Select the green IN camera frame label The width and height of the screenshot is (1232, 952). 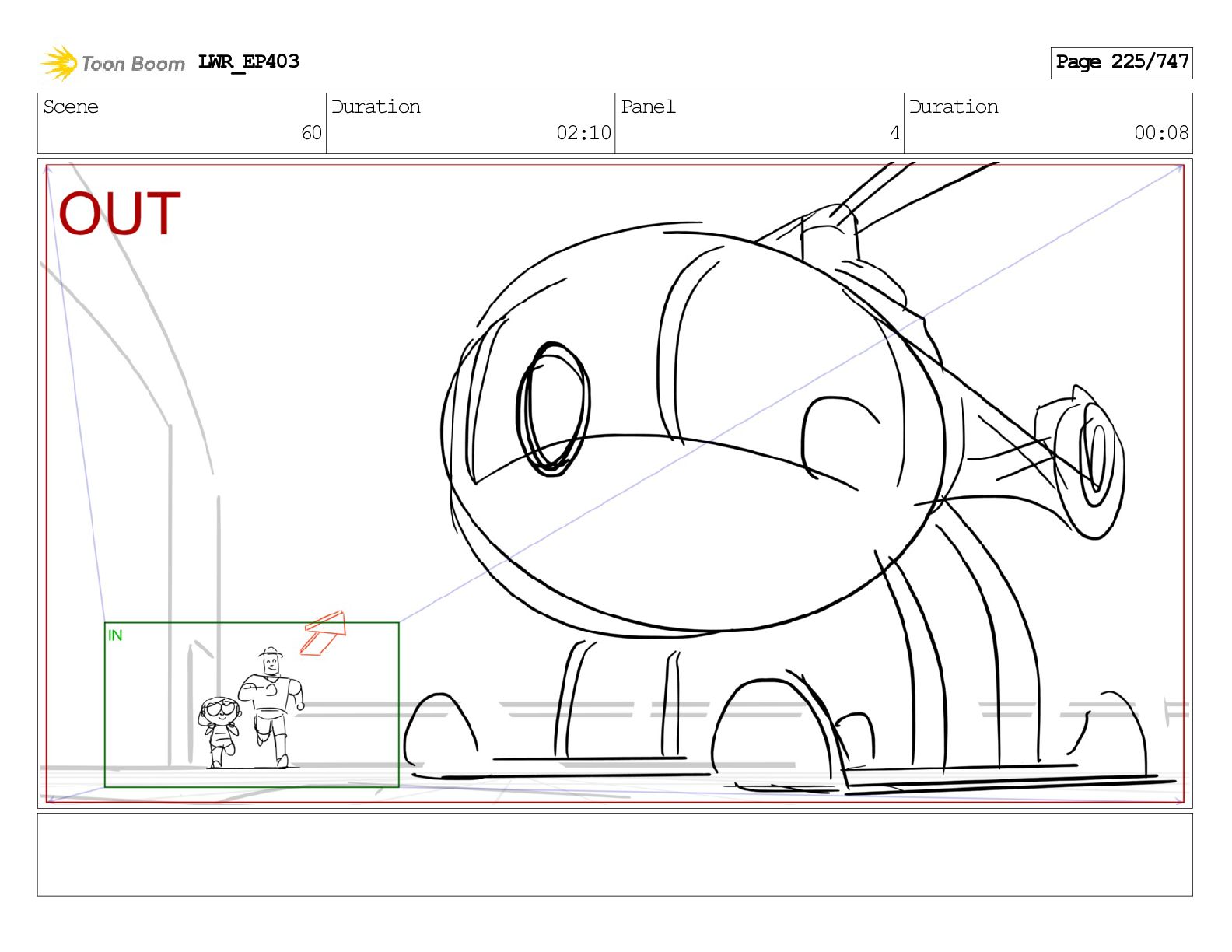coord(115,635)
